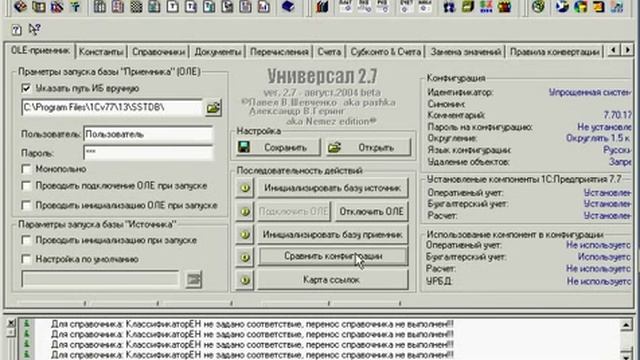640x360 pixels.
Task: Click the Удаление объектов value
Action: pos(620,162)
